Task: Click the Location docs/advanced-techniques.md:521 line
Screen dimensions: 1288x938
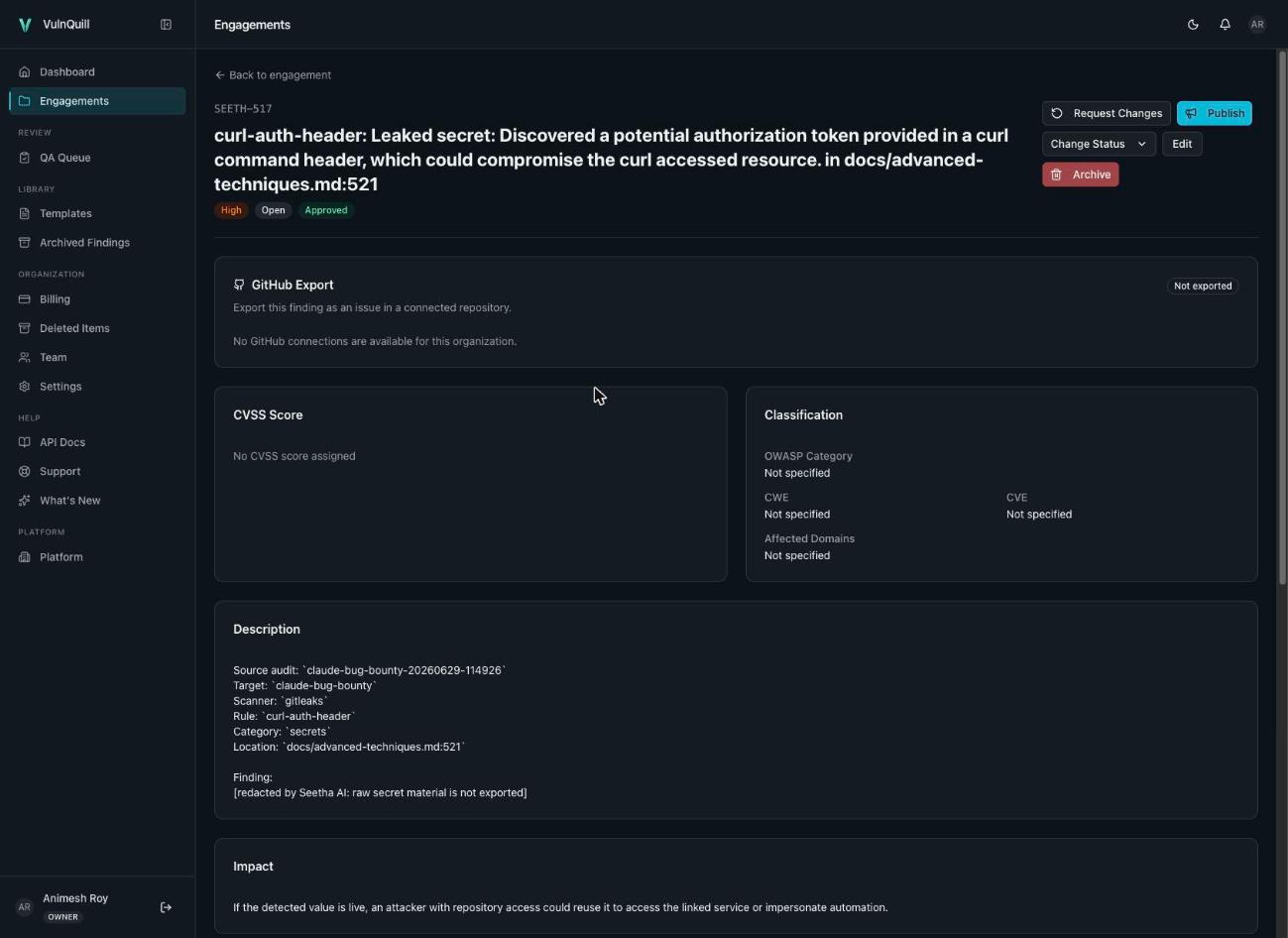Action: 349,747
